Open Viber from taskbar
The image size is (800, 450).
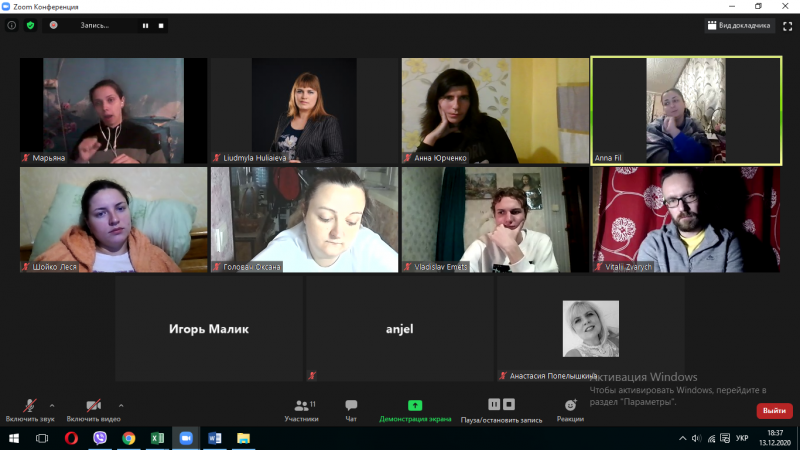pyautogui.click(x=100, y=438)
